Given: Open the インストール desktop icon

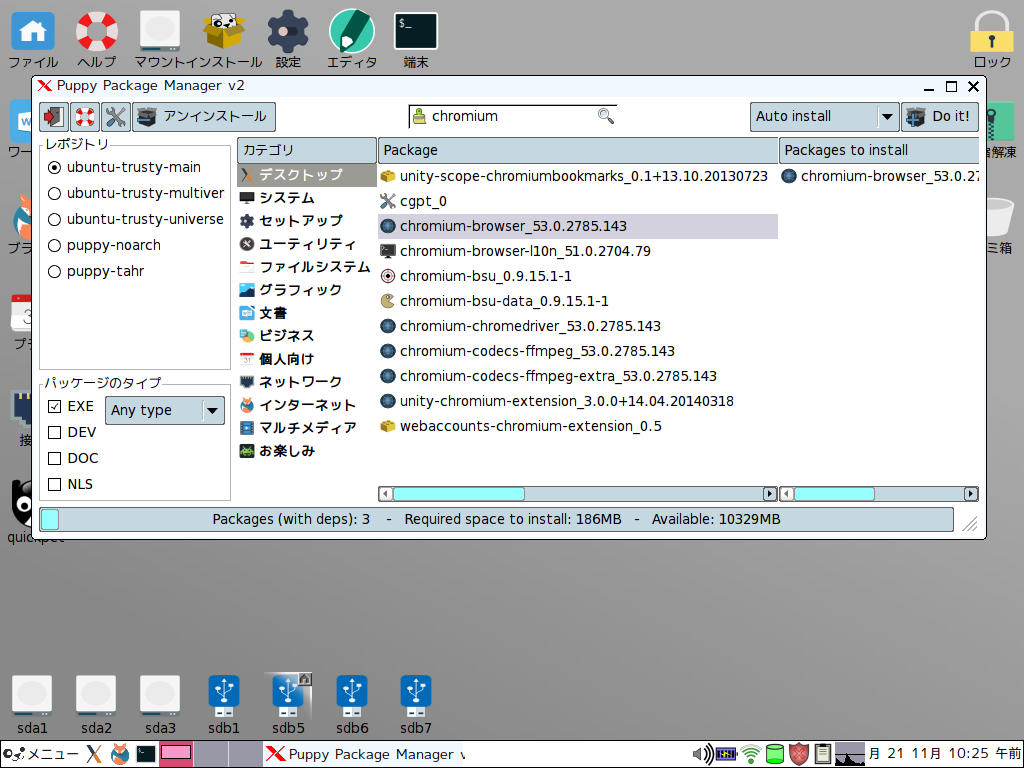Looking at the screenshot, I should click(223, 40).
